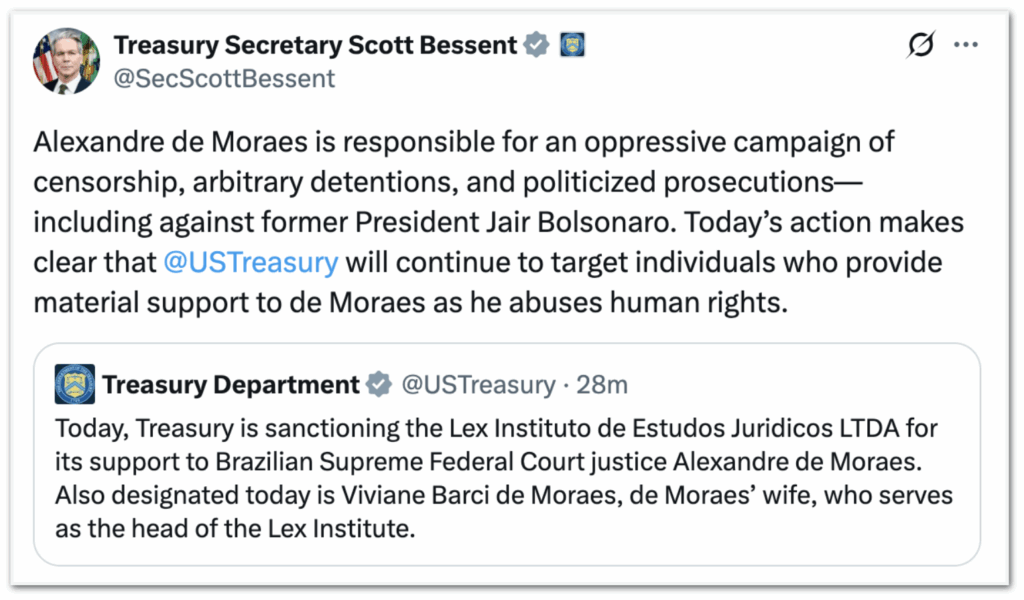Viewport: 1024px width, 600px height.
Task: Open the @SecScottBessent handle
Action: pos(224,78)
